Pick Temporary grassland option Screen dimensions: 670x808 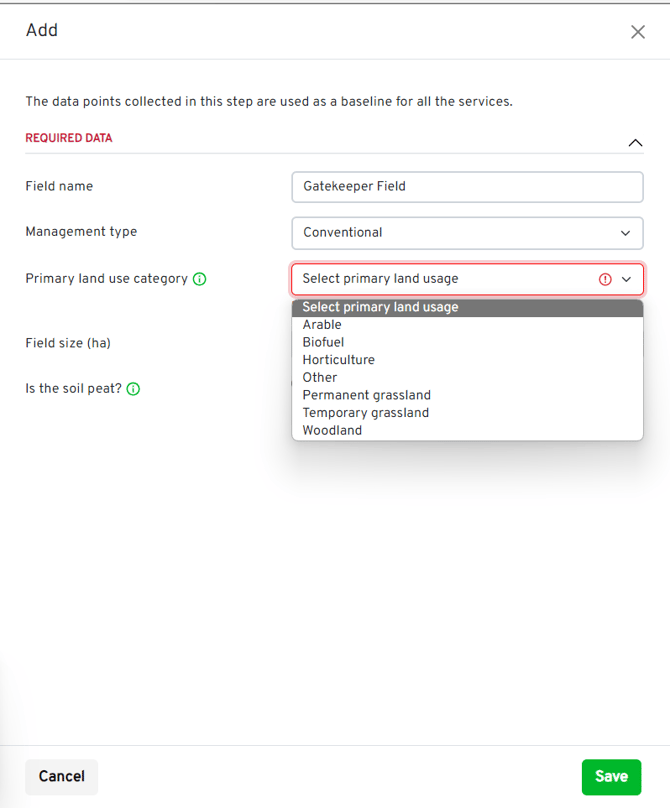point(365,413)
